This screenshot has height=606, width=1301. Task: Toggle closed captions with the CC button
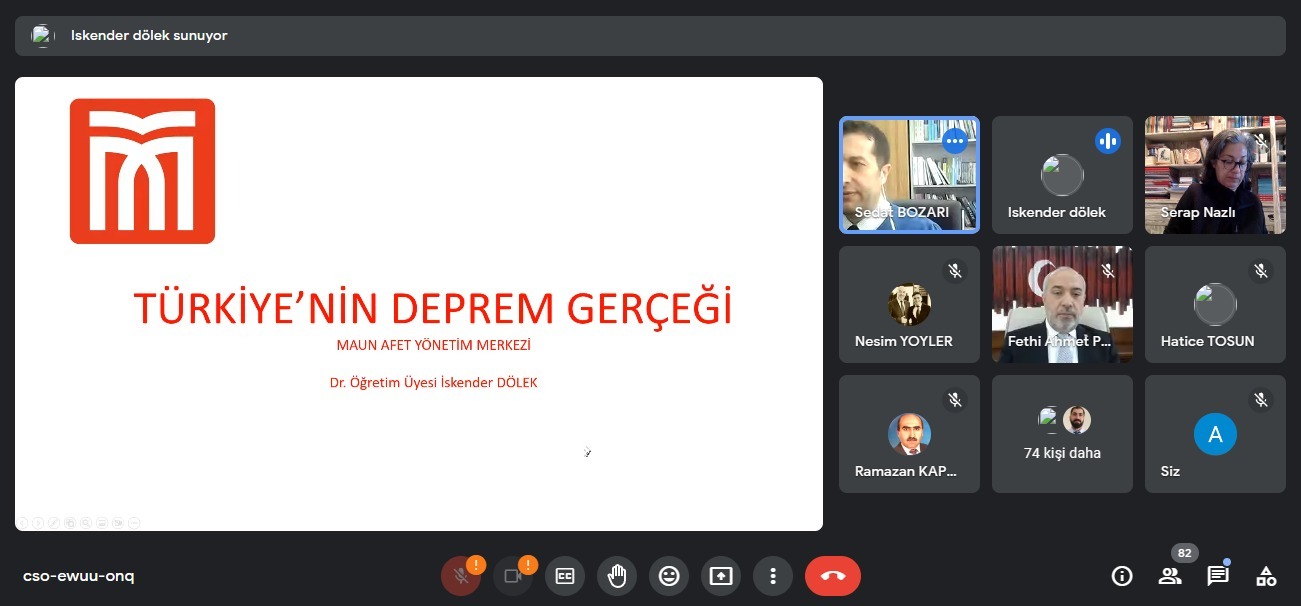click(x=565, y=576)
